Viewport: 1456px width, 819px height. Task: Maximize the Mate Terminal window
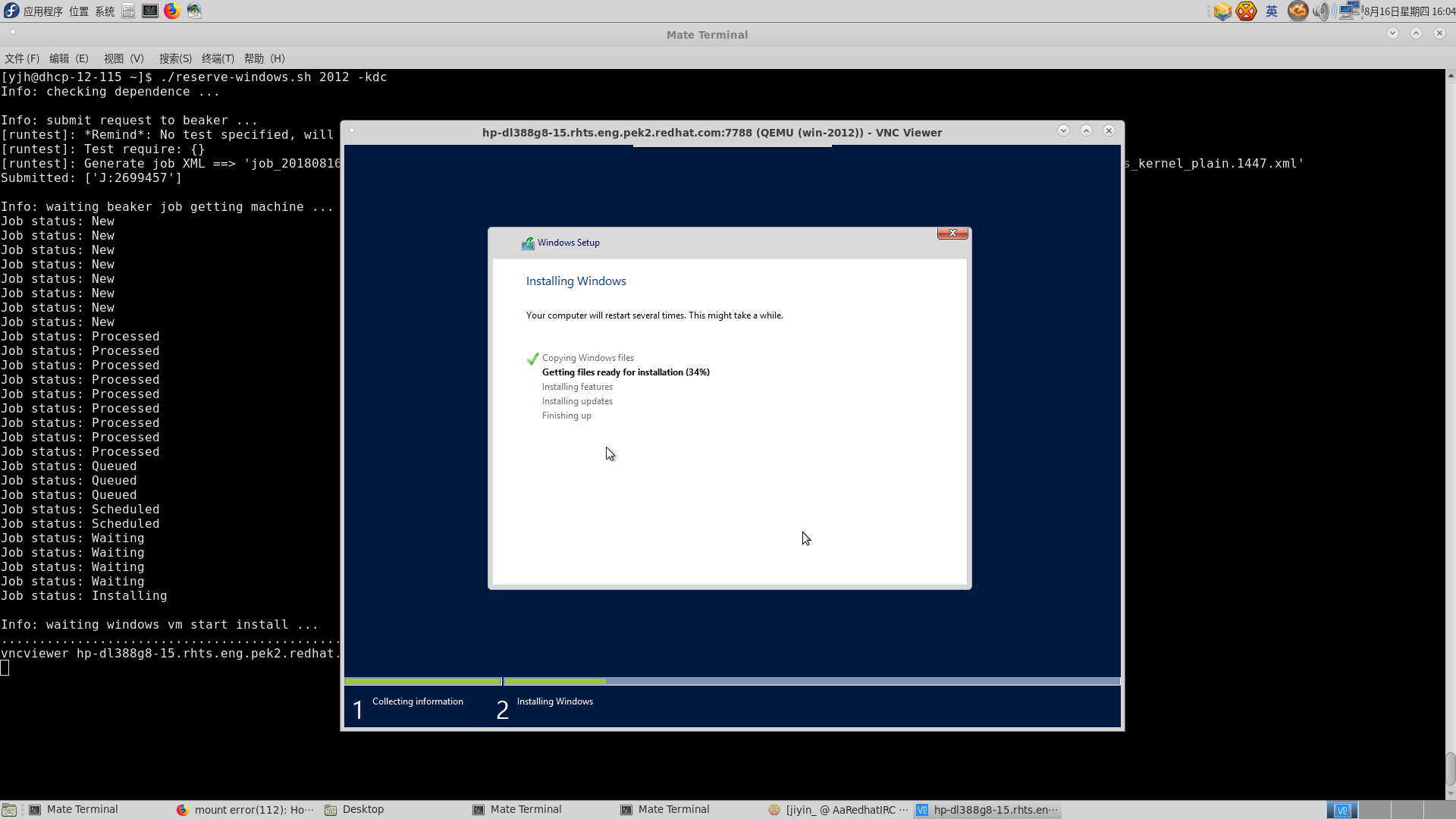1416,33
